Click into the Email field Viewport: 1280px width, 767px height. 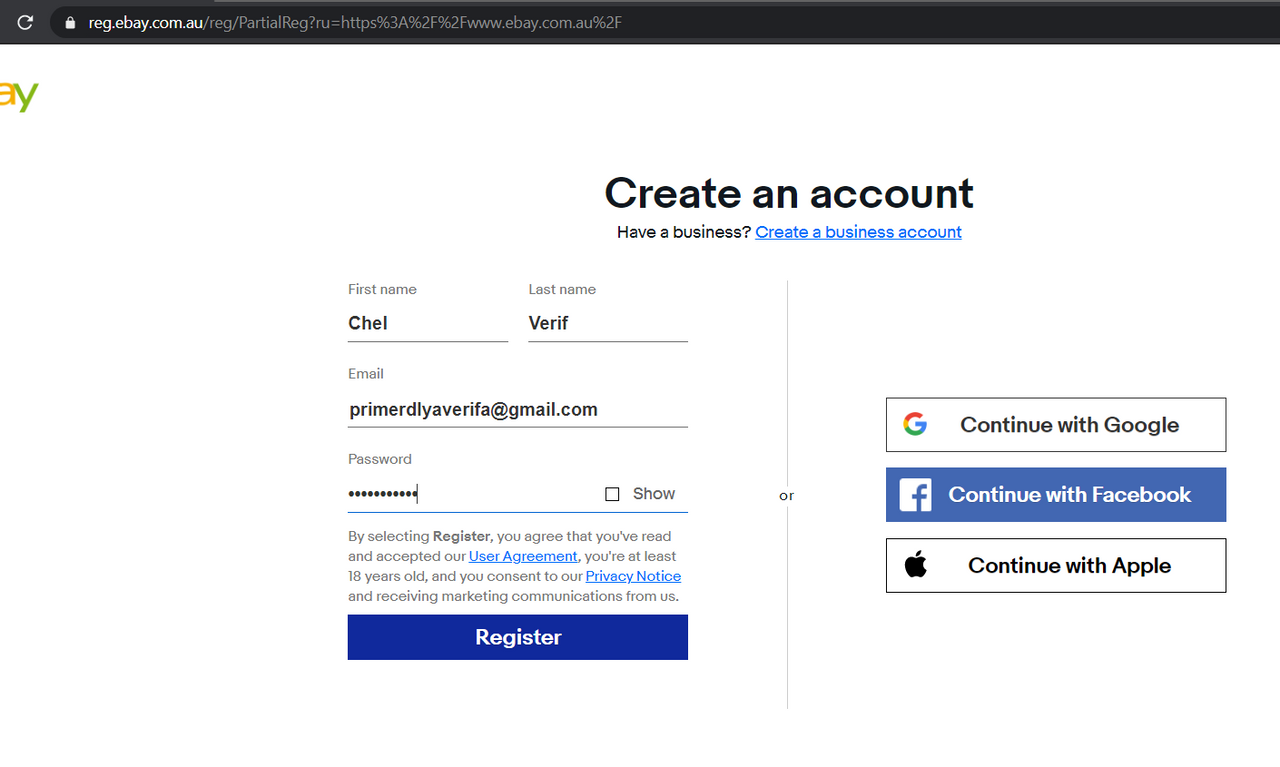[517, 409]
